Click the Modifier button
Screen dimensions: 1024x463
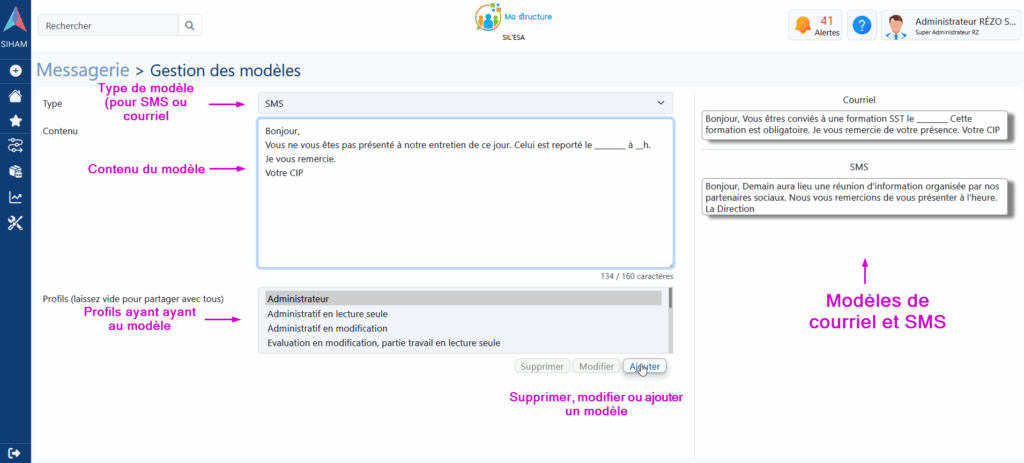click(596, 367)
